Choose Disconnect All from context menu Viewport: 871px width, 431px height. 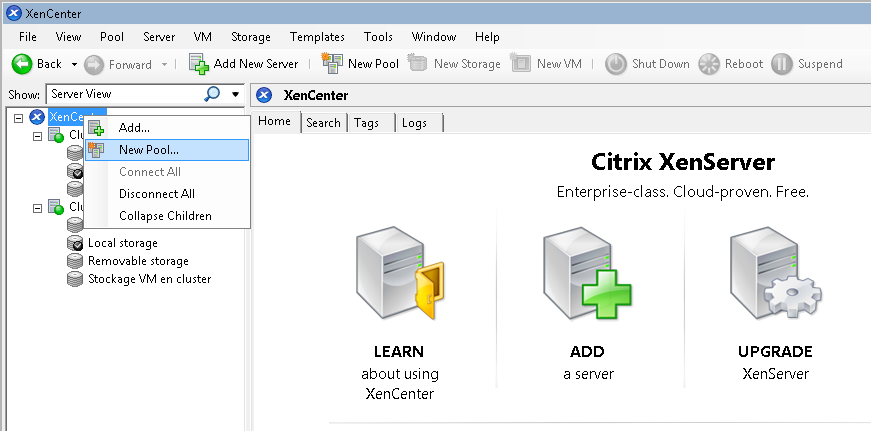pos(156,194)
